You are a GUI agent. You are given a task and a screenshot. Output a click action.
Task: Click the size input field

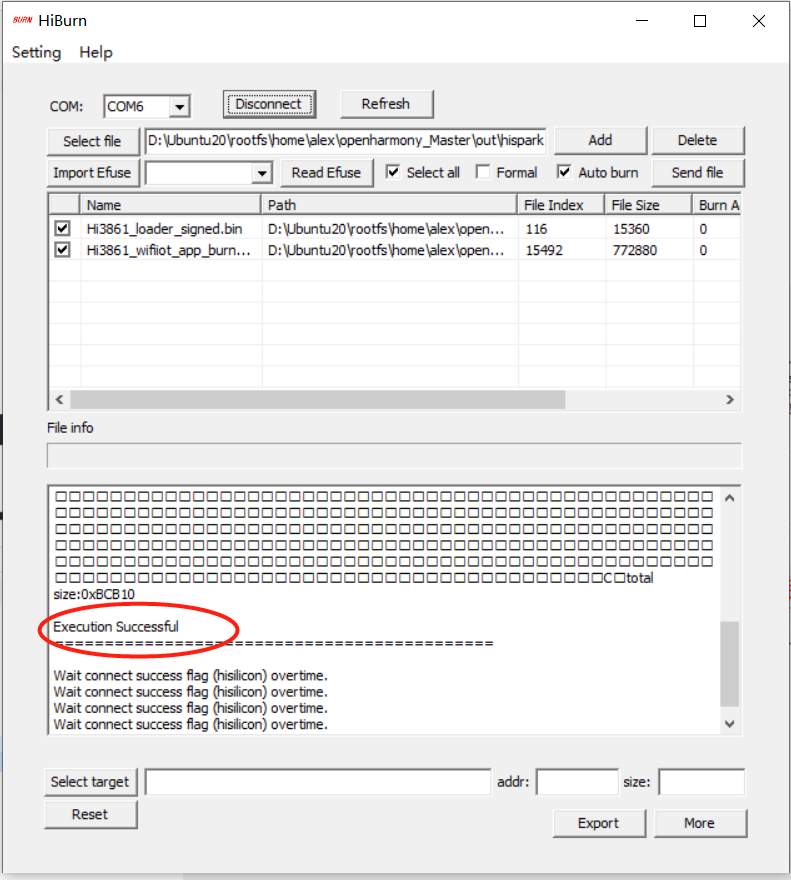point(702,782)
